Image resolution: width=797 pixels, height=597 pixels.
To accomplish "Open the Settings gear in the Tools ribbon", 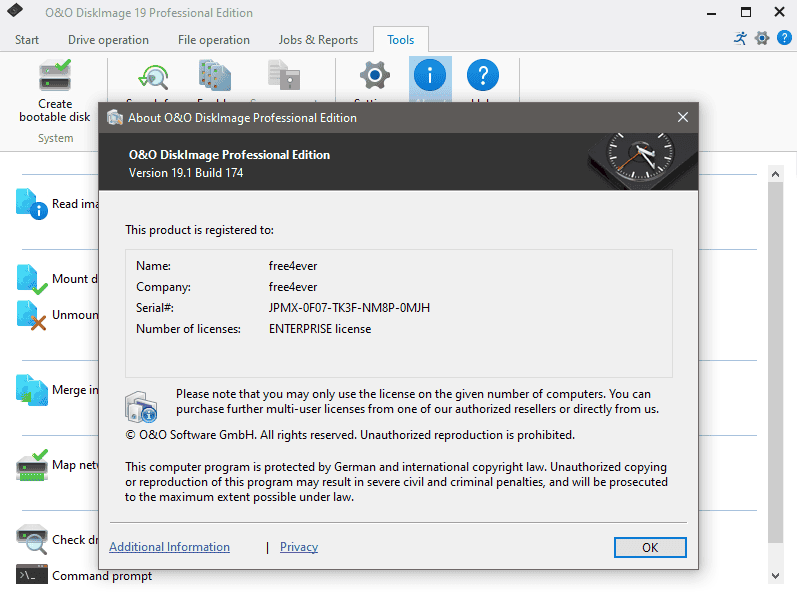I will (375, 75).
